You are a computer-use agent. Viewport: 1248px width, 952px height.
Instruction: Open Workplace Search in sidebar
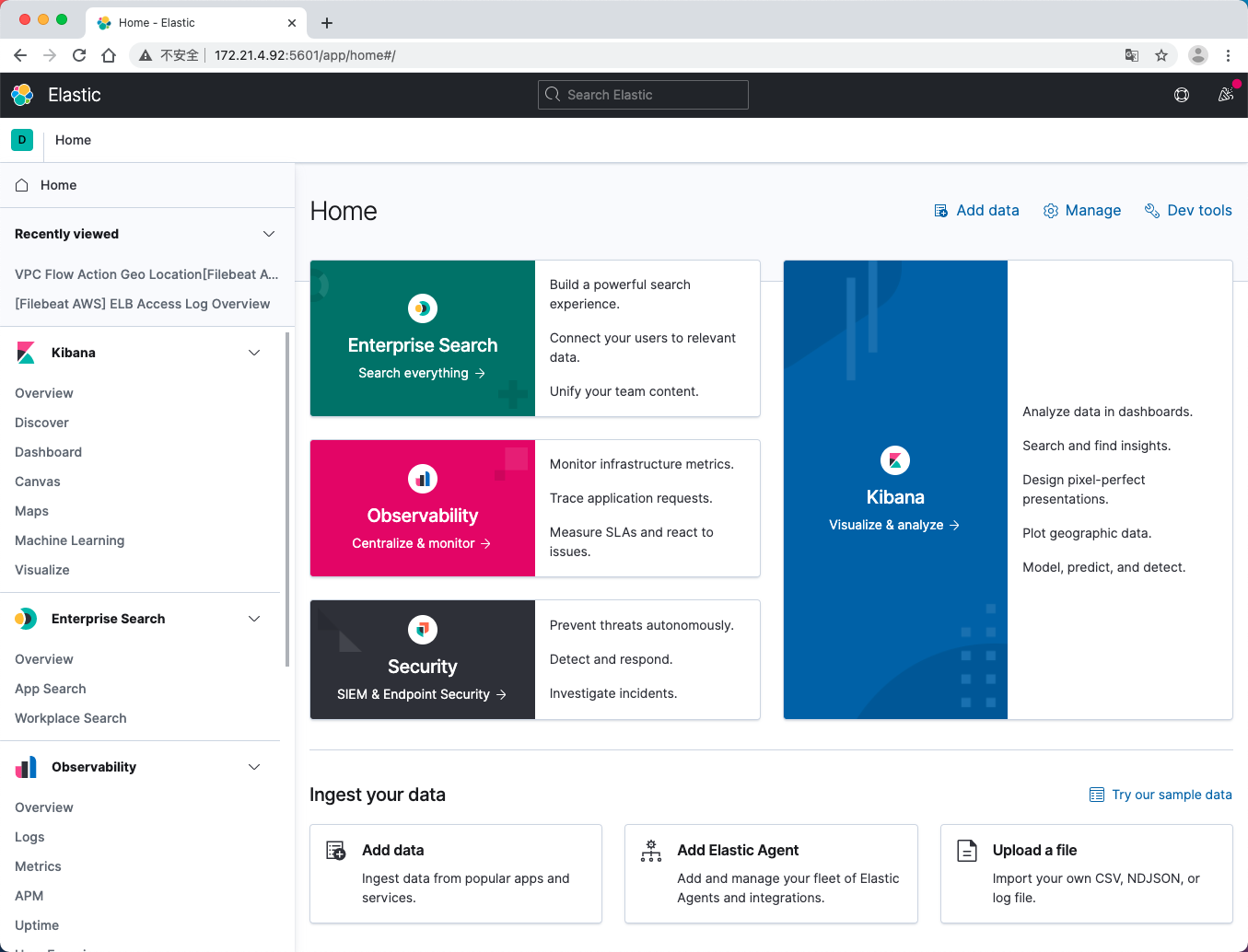[x=71, y=718]
